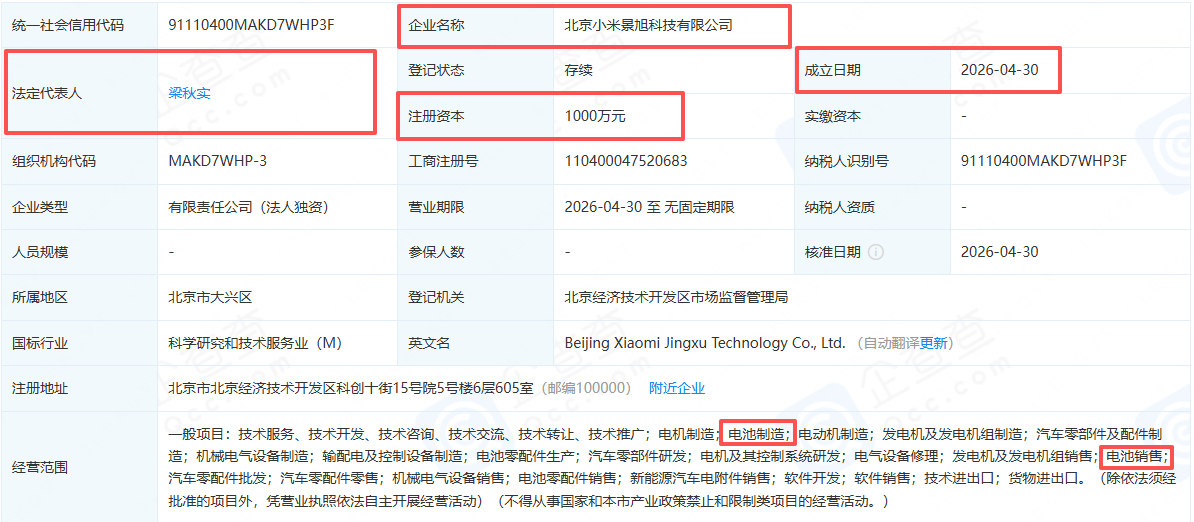Screen dimensions: 1194x522
Task: Click the 纳税人资质 label
Action: tap(839, 206)
